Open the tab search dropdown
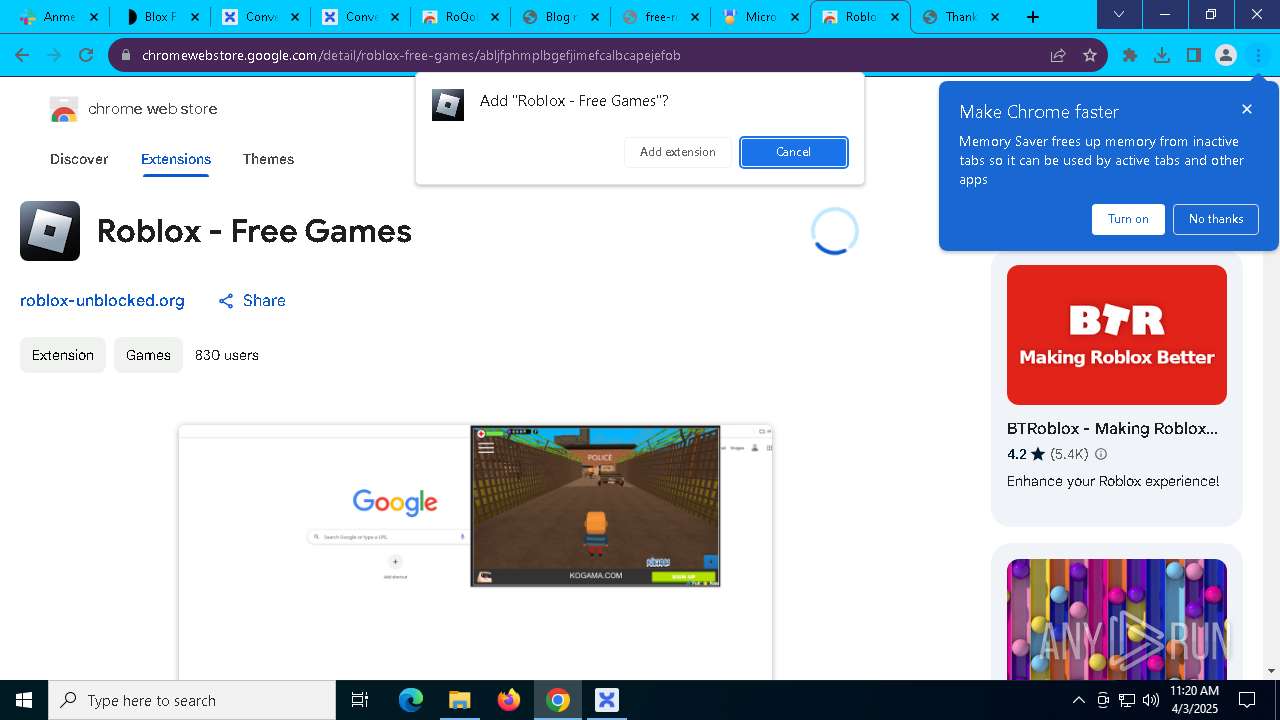The height and width of the screenshot is (720, 1280). pyautogui.click(x=1119, y=14)
